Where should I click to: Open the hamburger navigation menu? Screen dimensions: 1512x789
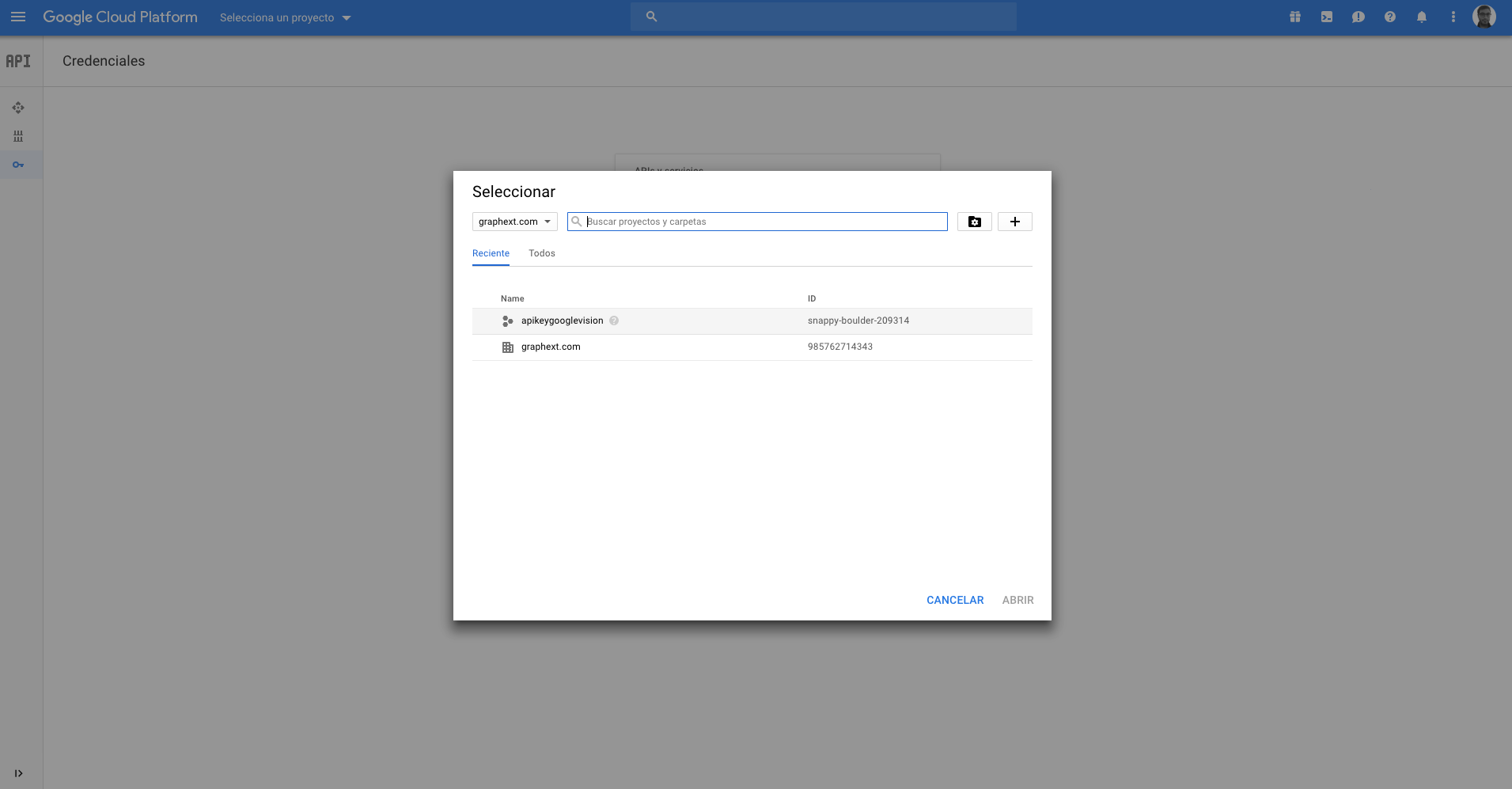(18, 17)
